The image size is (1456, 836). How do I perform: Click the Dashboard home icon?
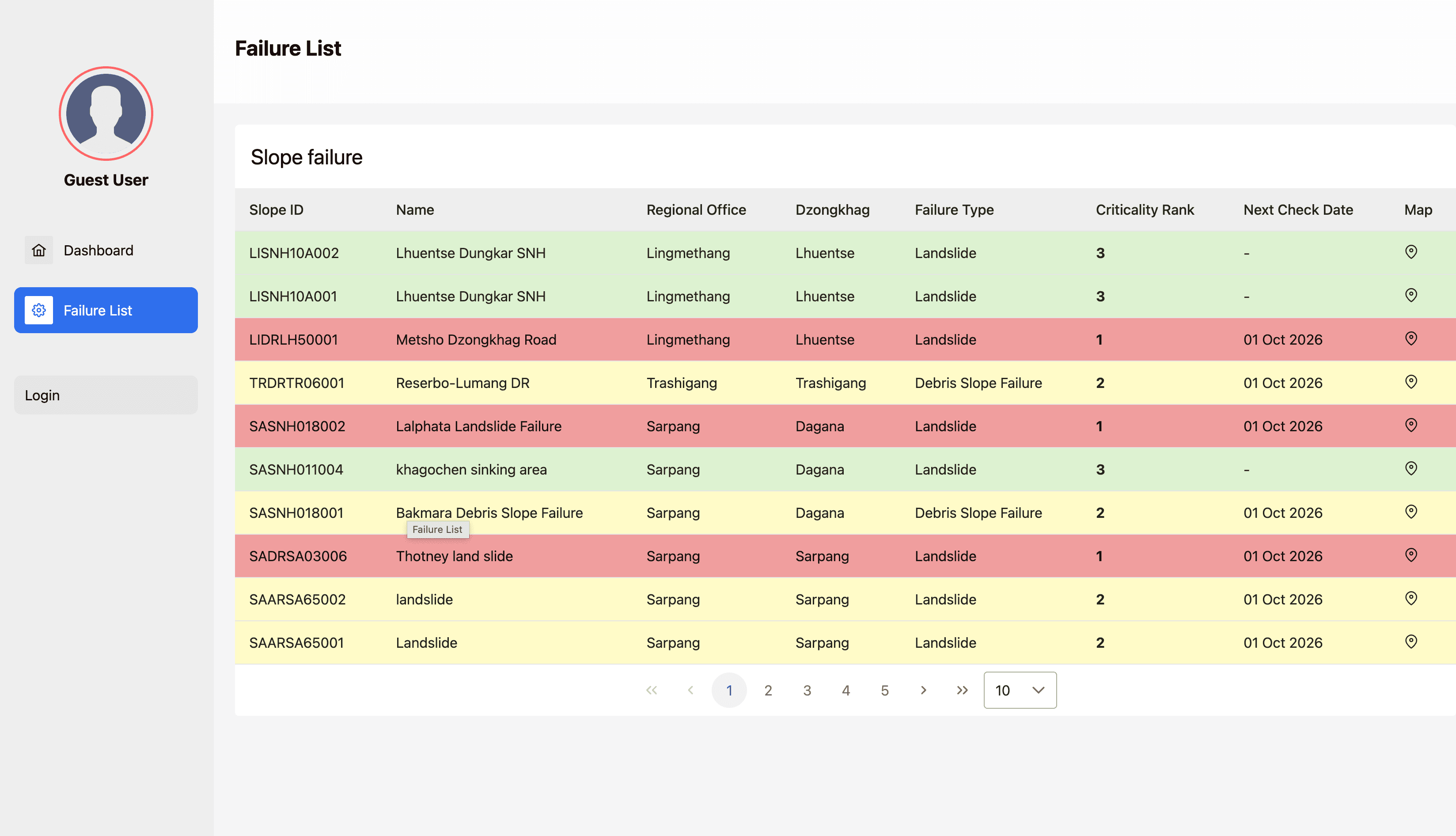[38, 251]
